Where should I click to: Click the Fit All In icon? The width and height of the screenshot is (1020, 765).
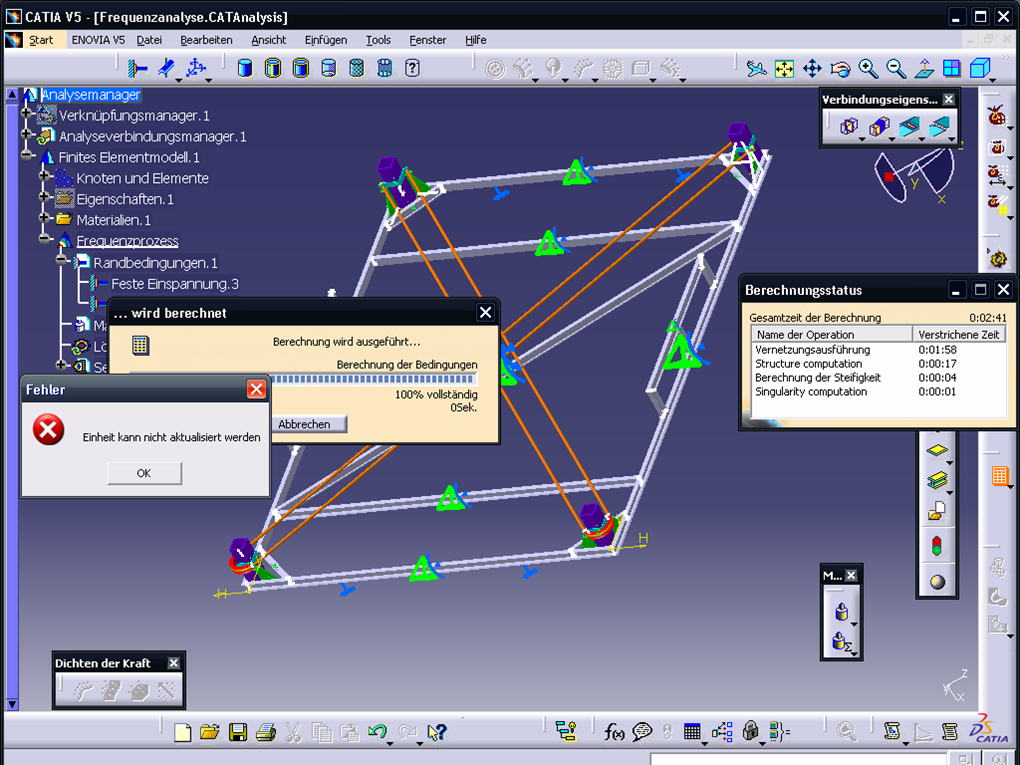click(x=785, y=68)
